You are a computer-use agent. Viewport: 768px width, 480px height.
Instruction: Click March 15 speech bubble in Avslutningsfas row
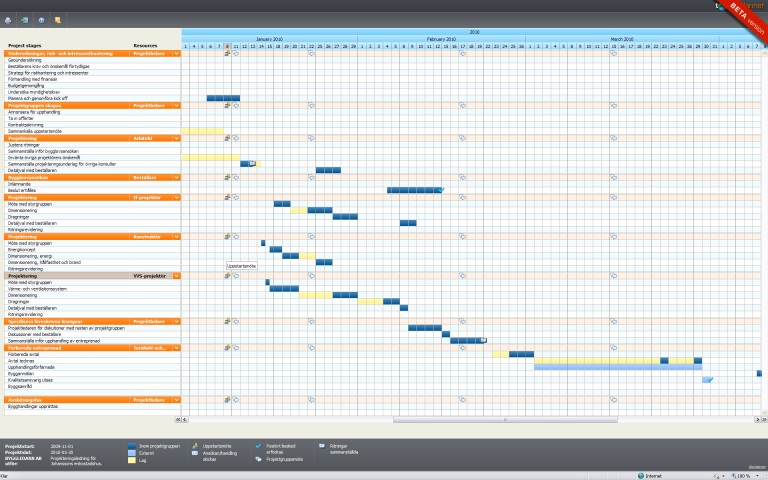coord(613,400)
